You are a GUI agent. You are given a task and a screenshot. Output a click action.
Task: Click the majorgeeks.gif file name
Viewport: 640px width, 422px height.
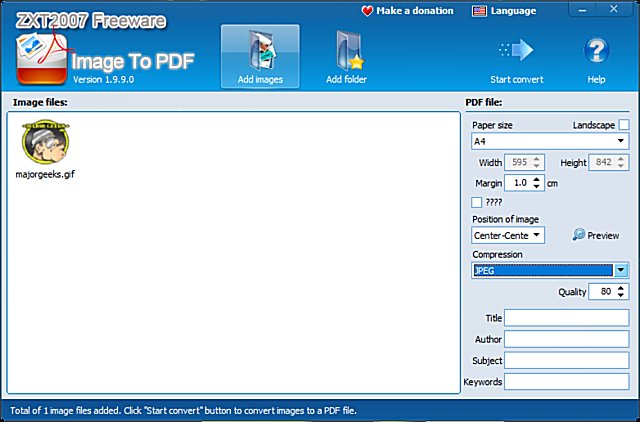click(45, 174)
